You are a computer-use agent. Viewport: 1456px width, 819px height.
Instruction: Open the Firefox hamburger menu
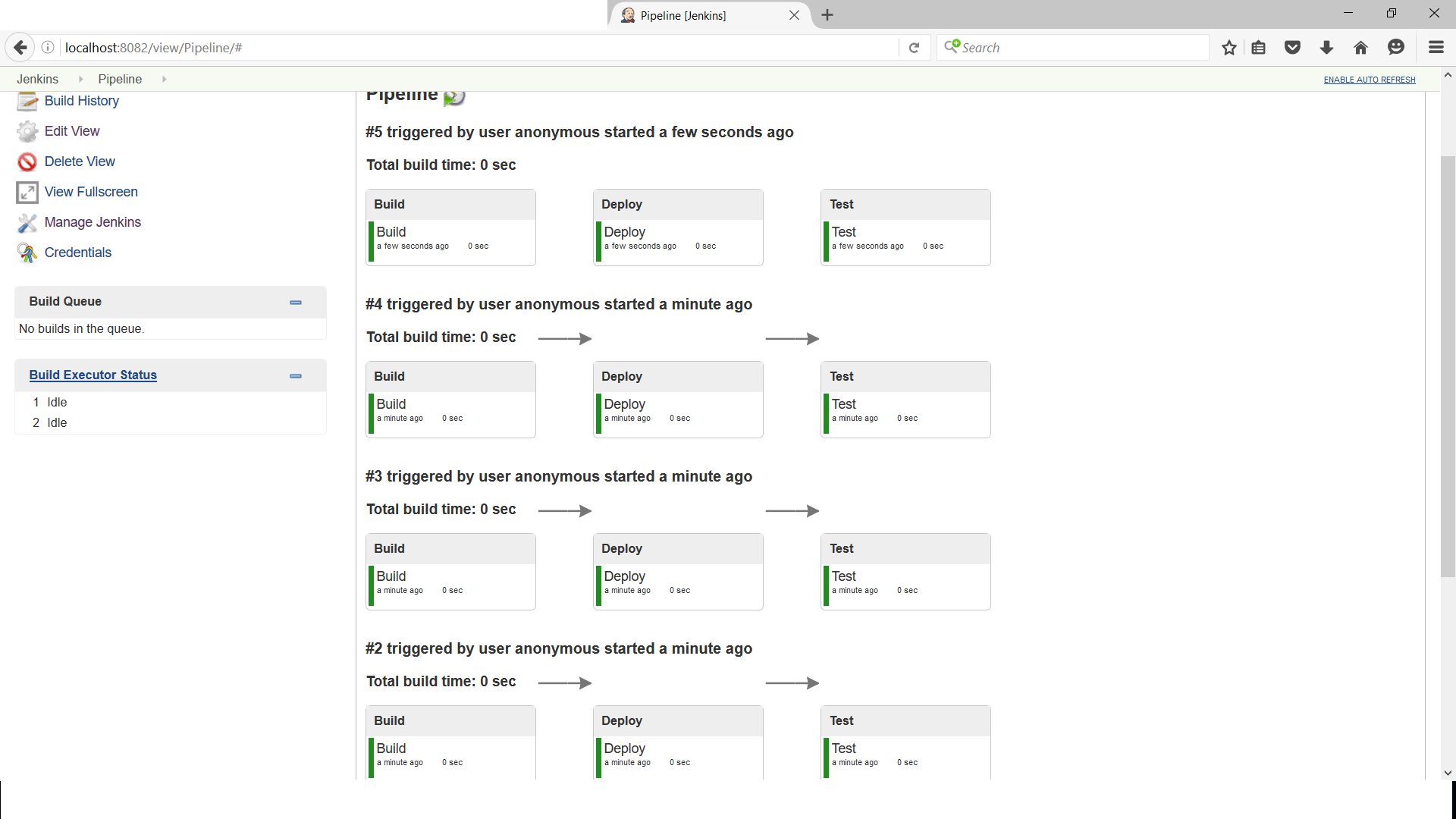click(x=1436, y=47)
